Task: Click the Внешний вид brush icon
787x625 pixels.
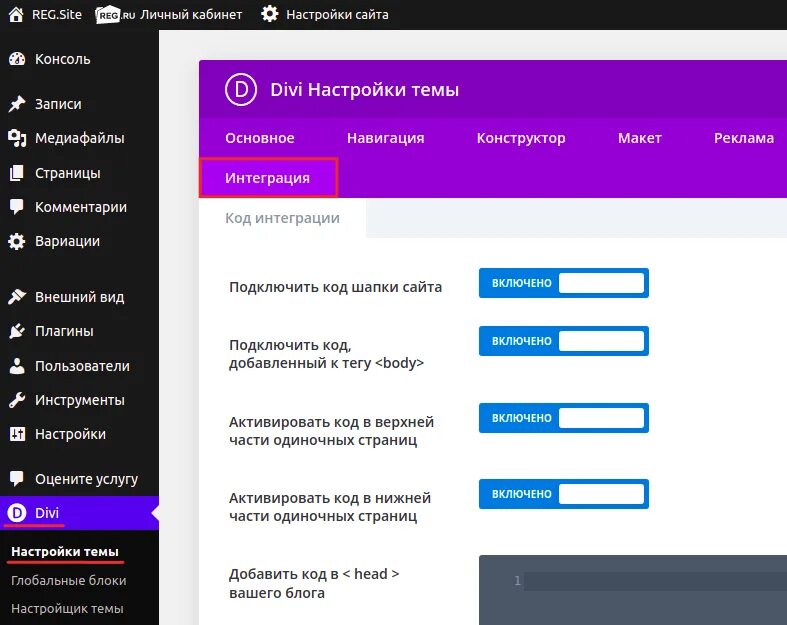Action: [x=17, y=297]
